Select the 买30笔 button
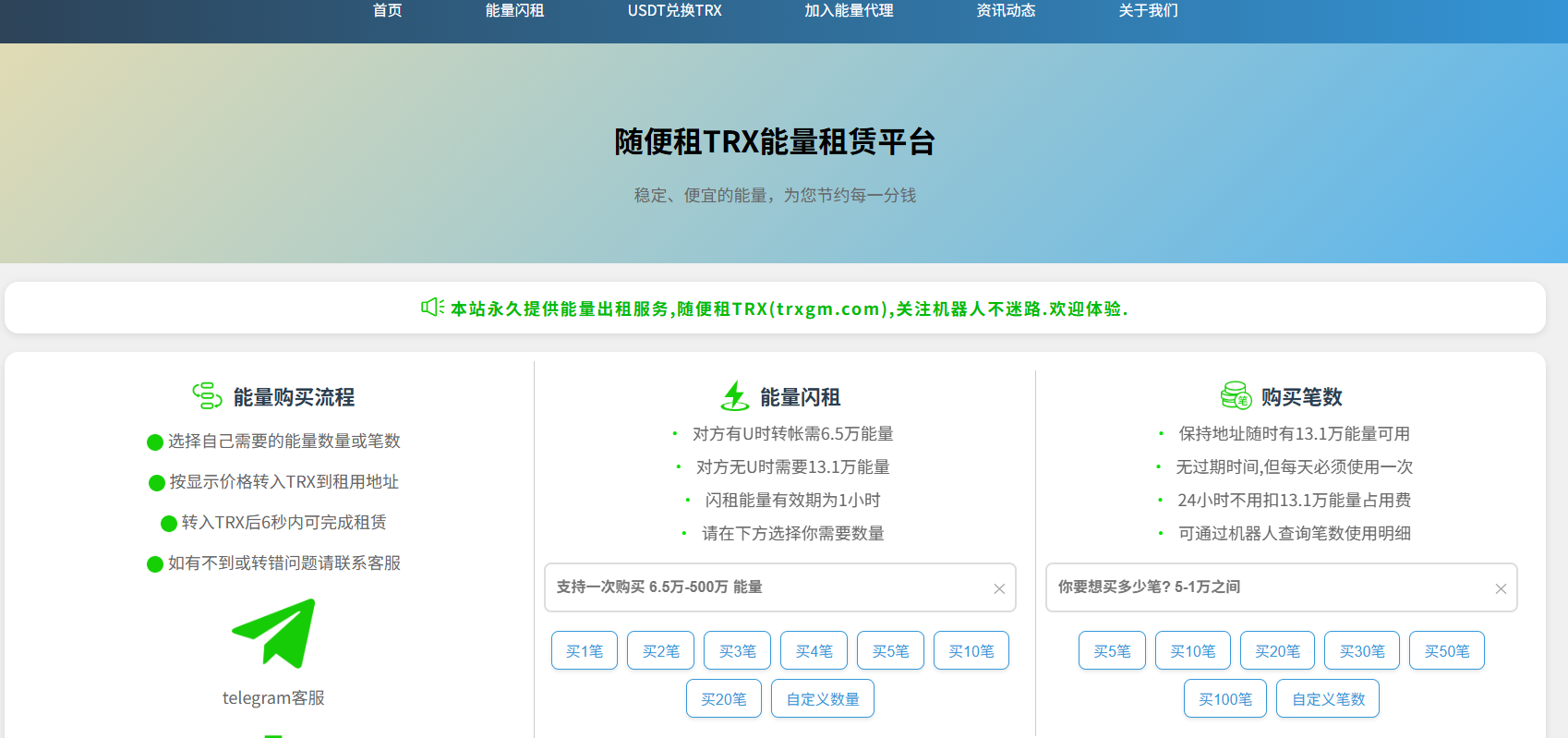Viewport: 1568px width, 738px height. (x=1362, y=650)
